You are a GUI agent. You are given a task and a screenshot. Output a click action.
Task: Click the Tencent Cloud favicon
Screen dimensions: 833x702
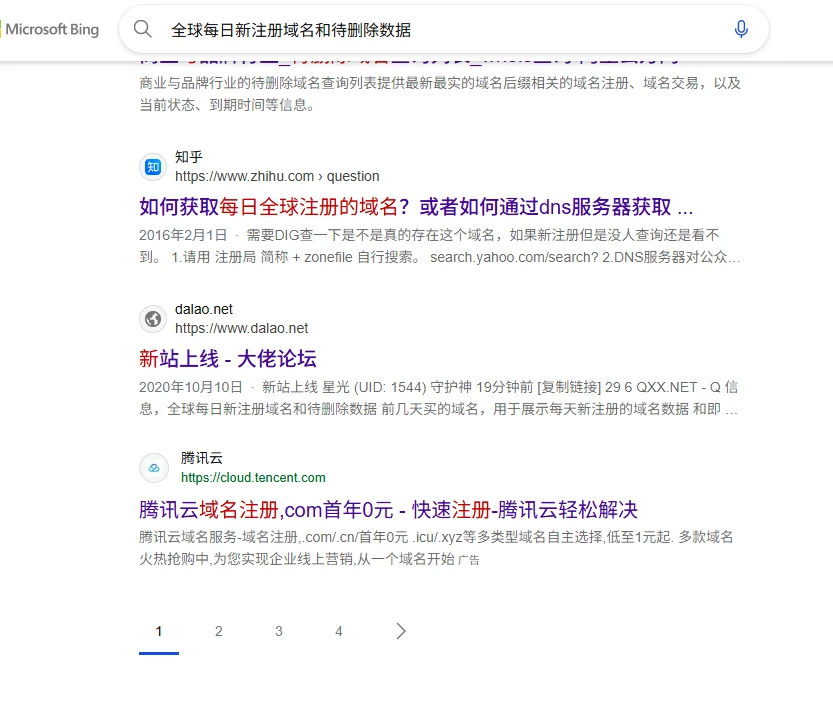[153, 468]
